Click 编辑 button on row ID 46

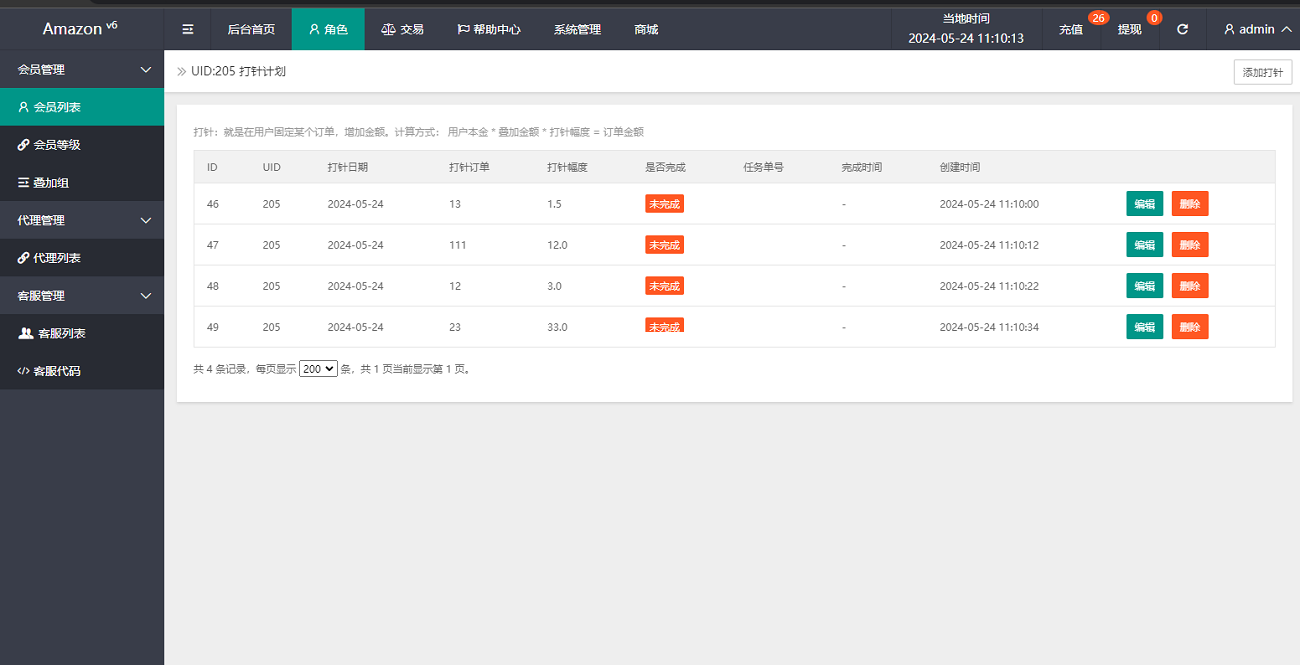(x=1144, y=203)
